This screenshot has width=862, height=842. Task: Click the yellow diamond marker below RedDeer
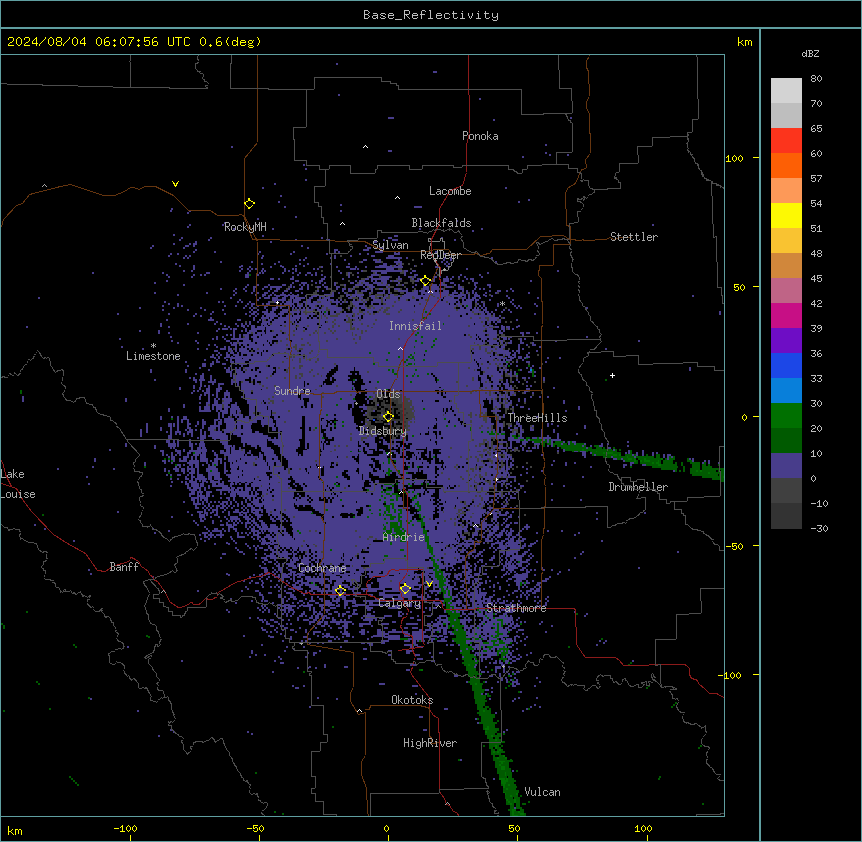click(426, 281)
